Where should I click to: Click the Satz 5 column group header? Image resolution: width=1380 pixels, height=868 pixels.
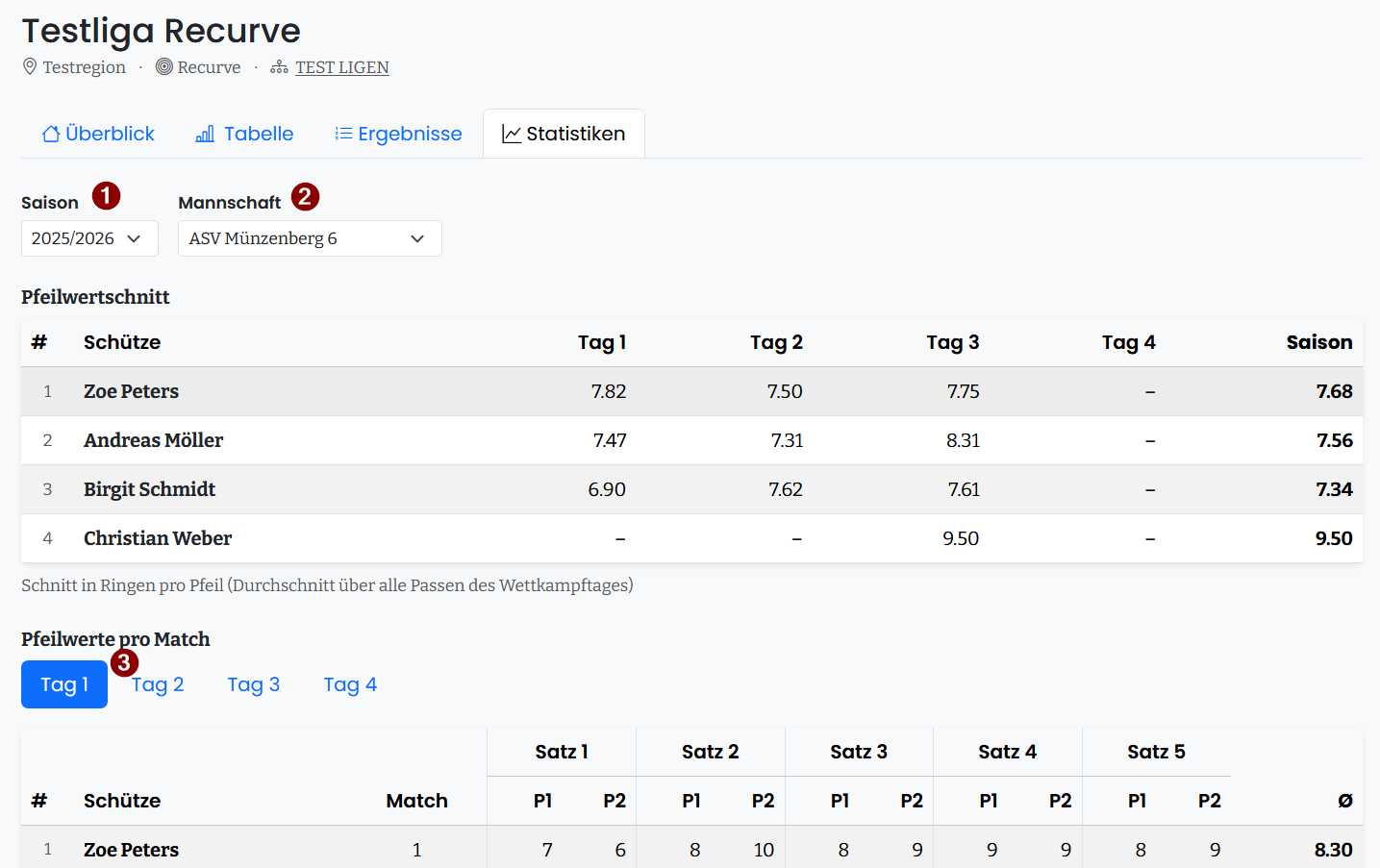[1156, 752]
